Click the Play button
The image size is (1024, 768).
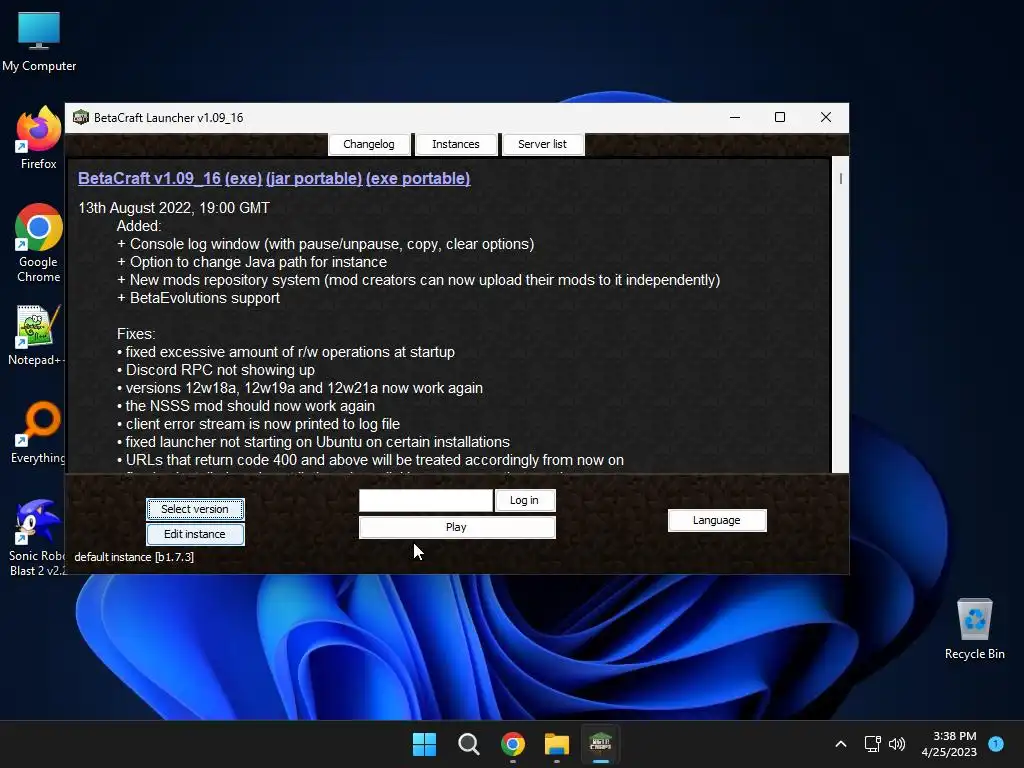tap(457, 527)
